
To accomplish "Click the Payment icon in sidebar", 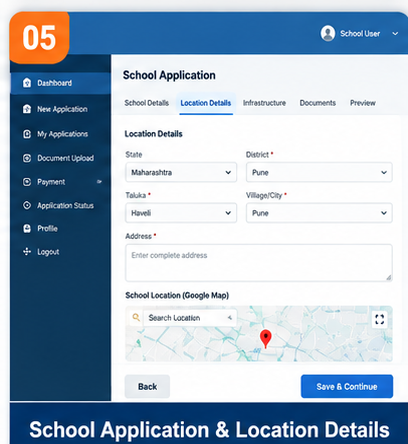I will point(27,182).
